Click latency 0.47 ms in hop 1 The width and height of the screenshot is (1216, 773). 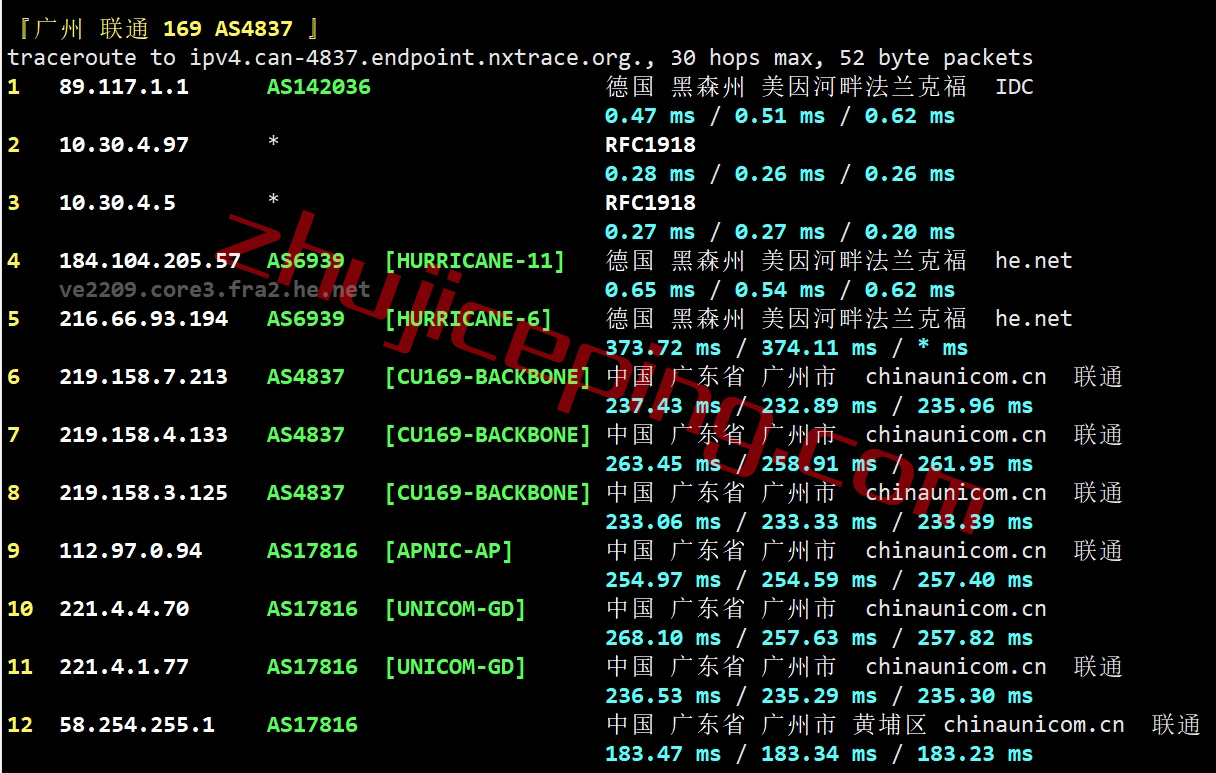[650, 116]
